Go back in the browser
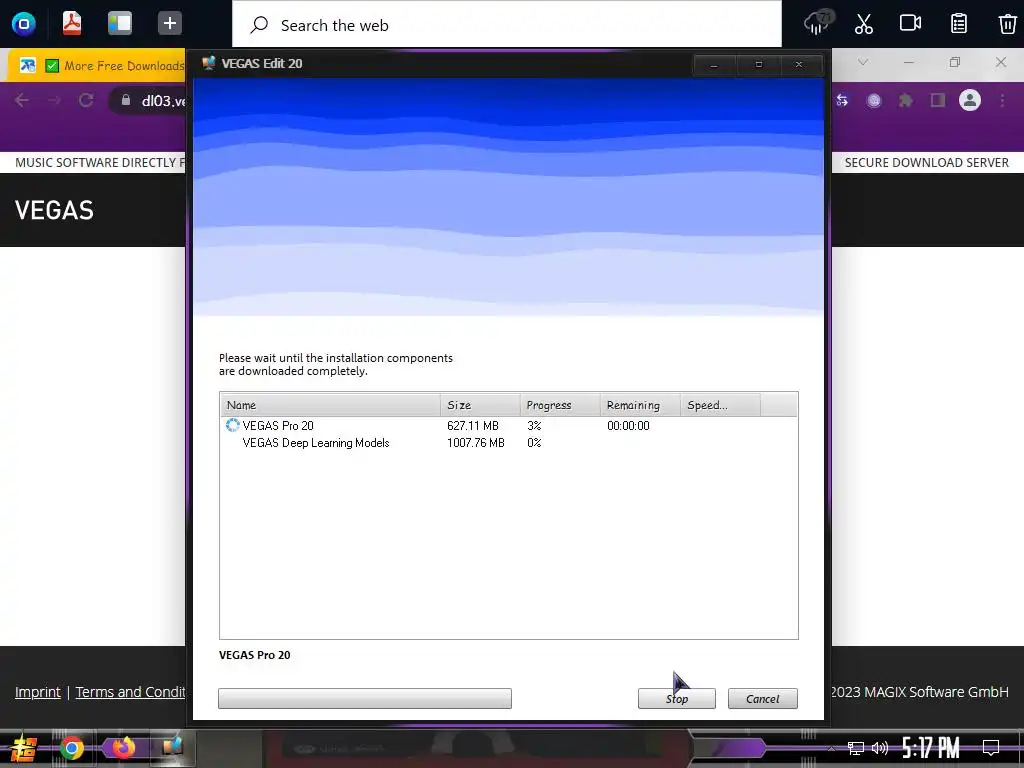1024x768 pixels. [x=22, y=100]
